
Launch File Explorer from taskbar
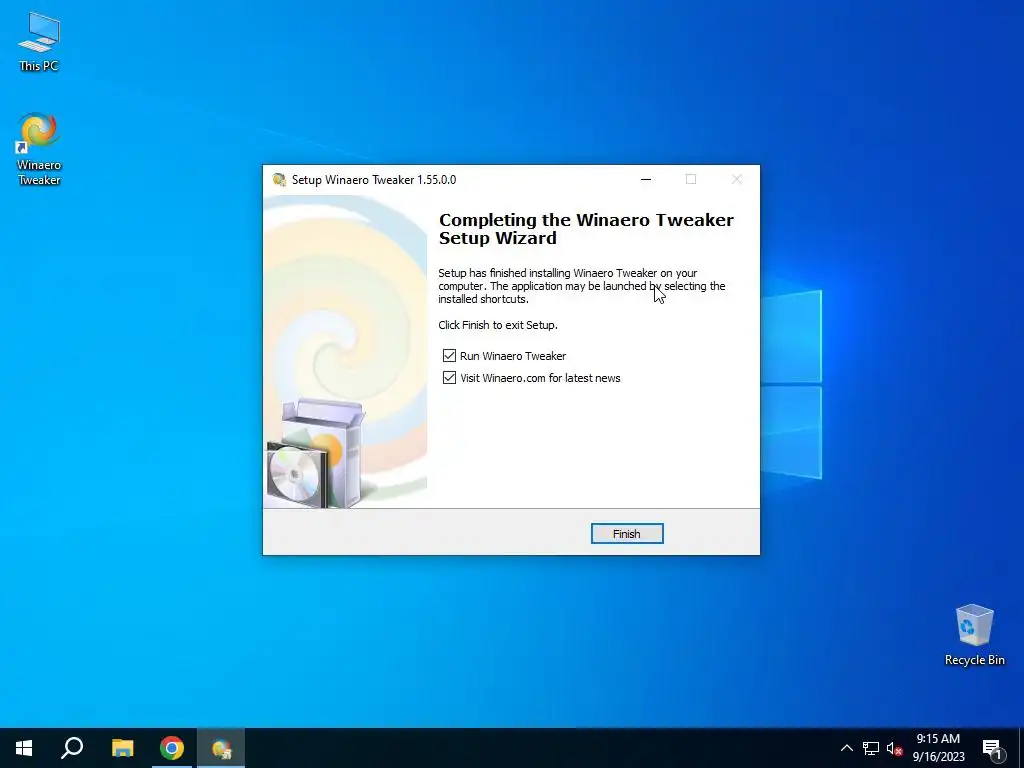pyautogui.click(x=122, y=748)
